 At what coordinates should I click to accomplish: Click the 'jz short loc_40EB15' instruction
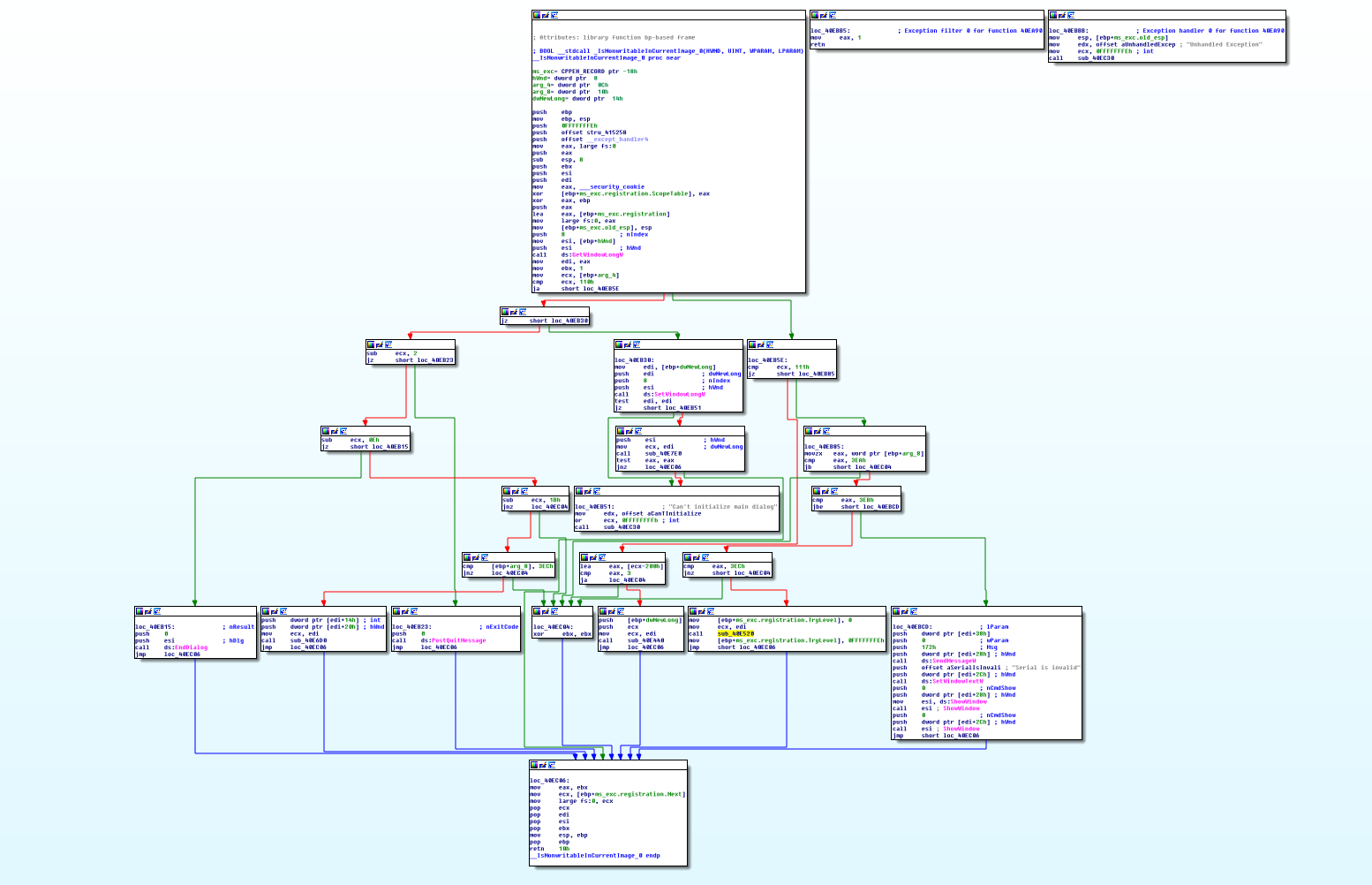(x=365, y=447)
